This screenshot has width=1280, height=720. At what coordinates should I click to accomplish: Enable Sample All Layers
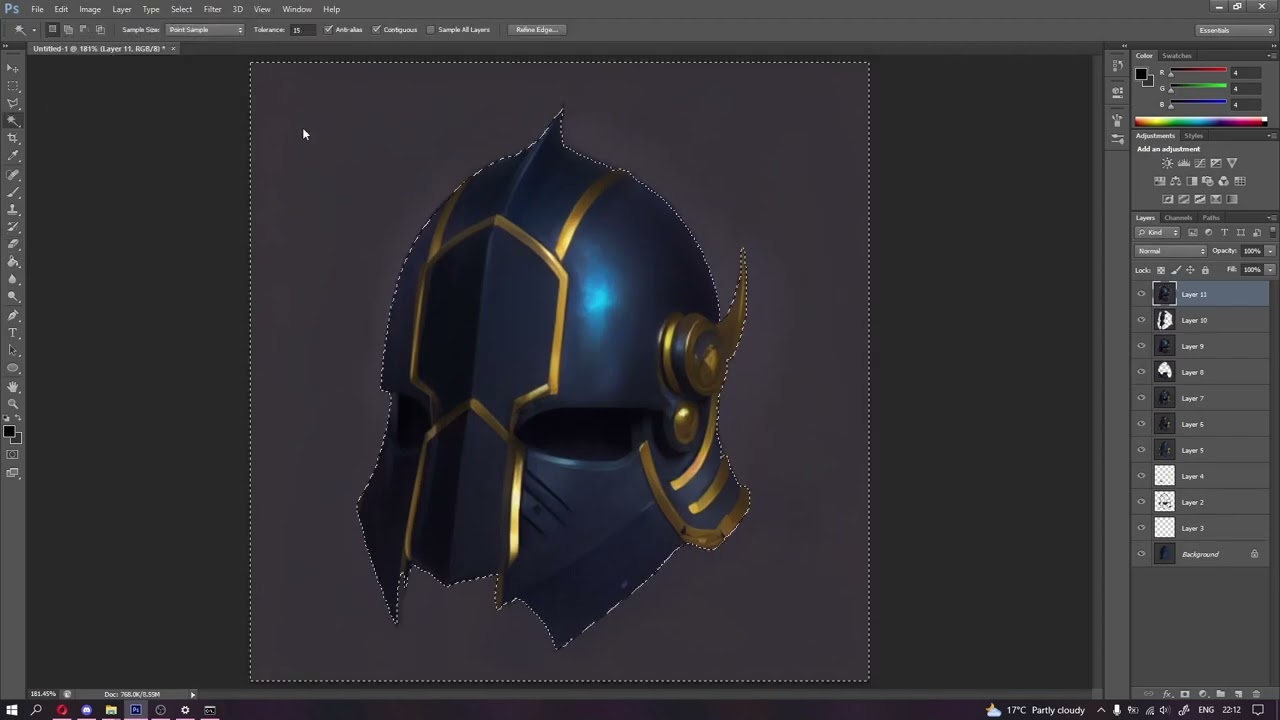(431, 29)
